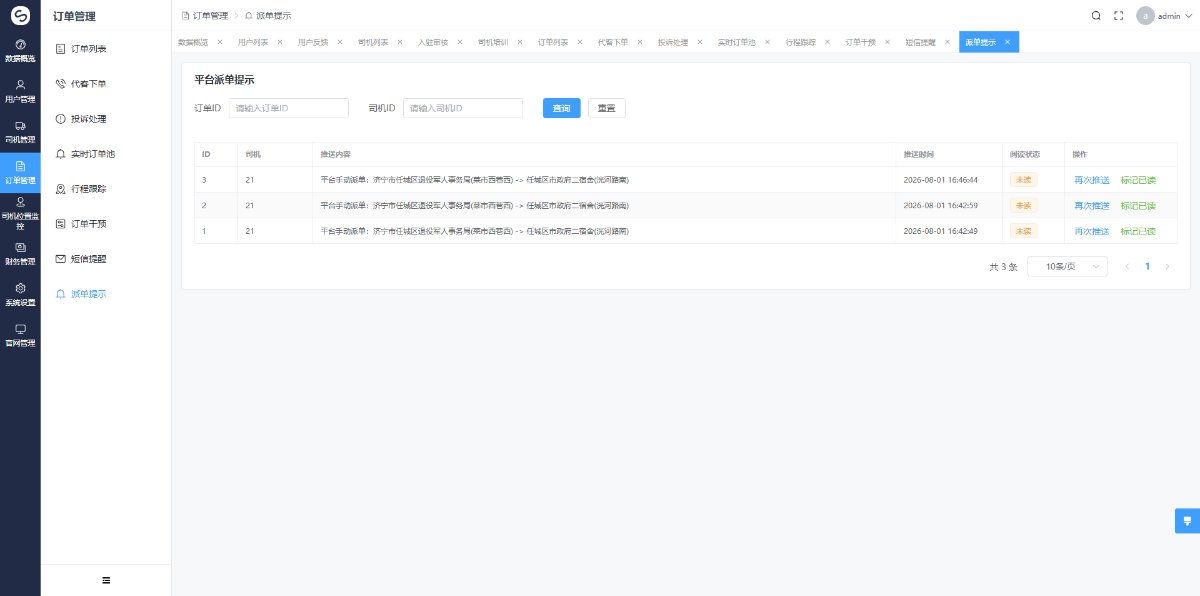Switch to the 订单干预 tab

point(860,42)
